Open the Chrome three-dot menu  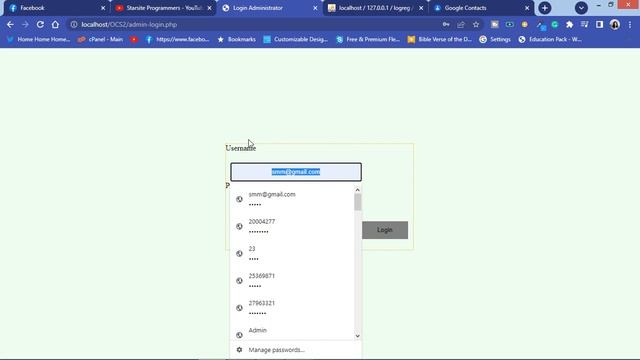pos(630,24)
